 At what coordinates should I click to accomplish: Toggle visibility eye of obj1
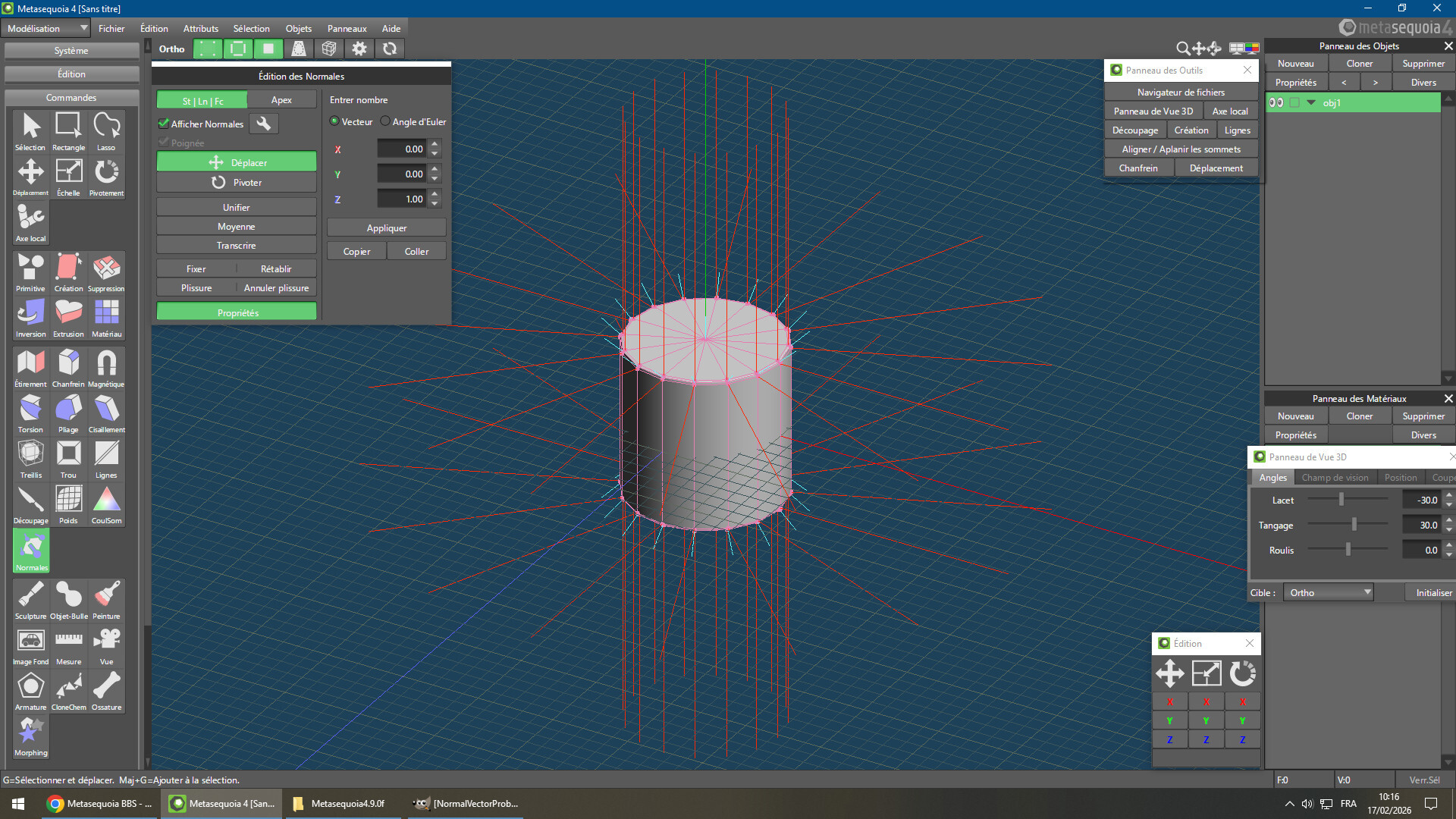click(x=1276, y=102)
